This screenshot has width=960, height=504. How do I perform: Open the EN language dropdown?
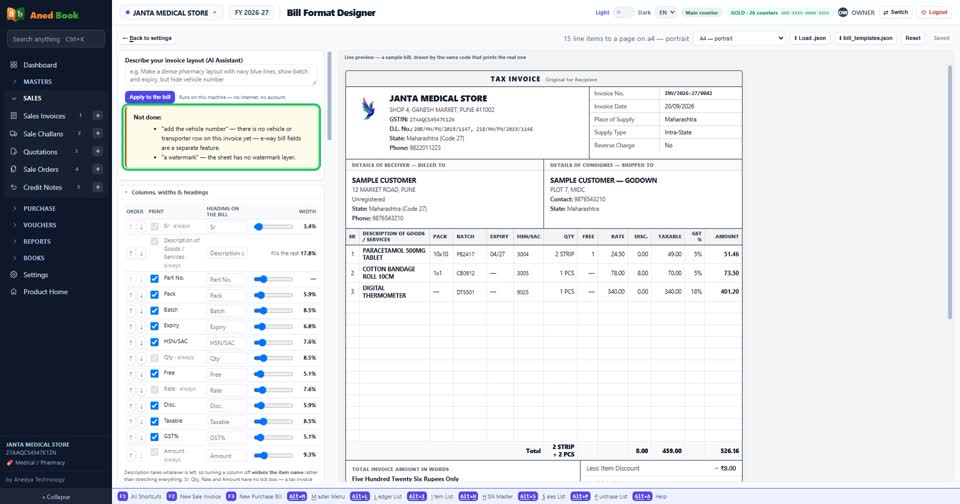[x=666, y=12]
